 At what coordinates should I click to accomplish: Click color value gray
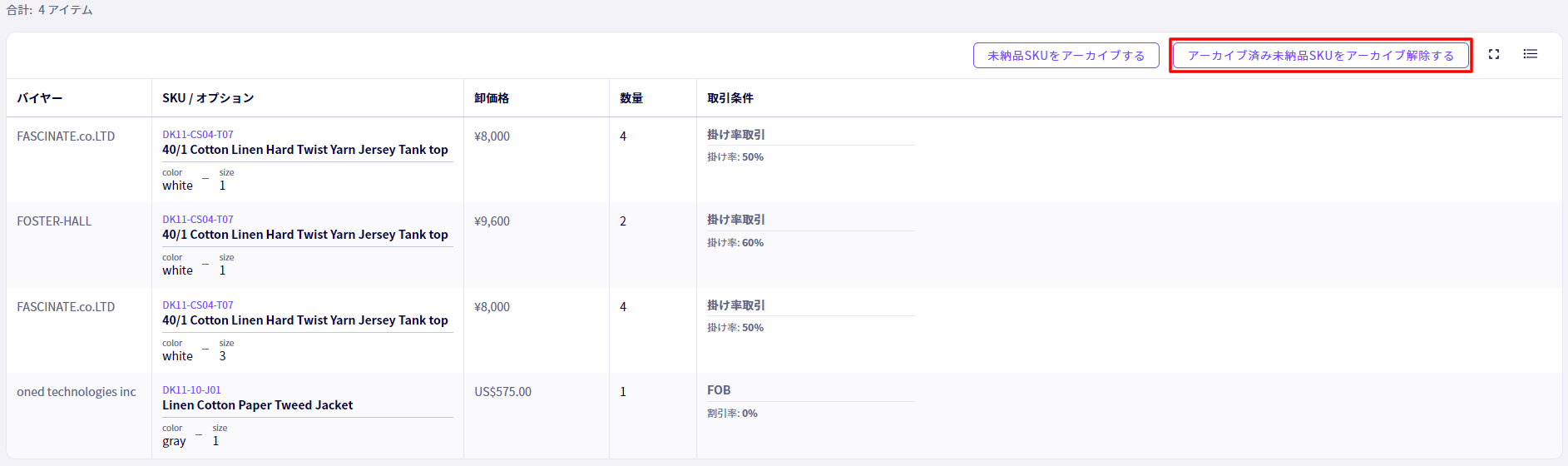click(174, 441)
